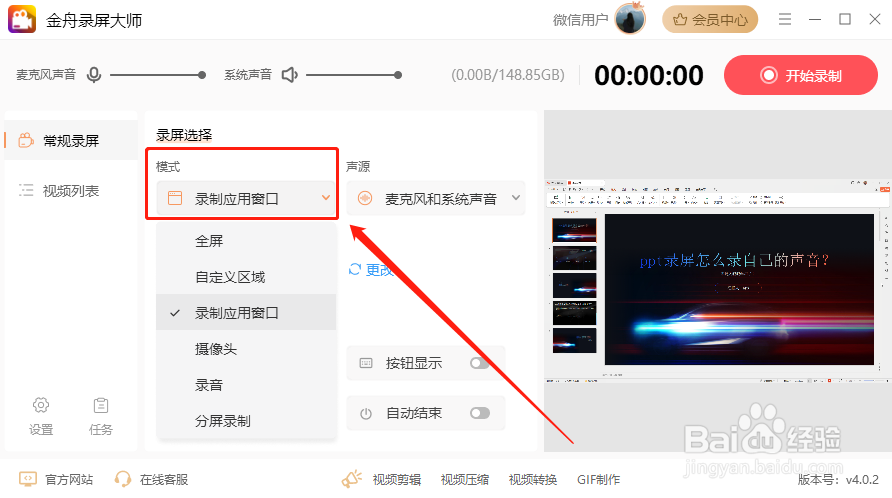Click the 金舟录屏大师 app logo
Image resolution: width=892 pixels, height=498 pixels.
pos(22,19)
